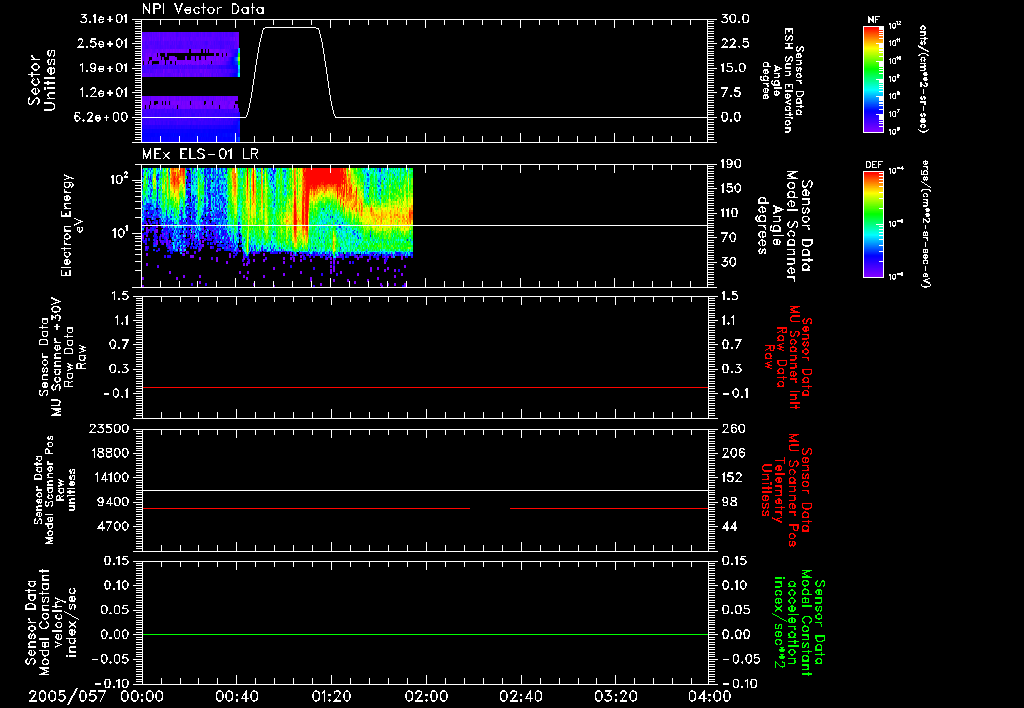Click the upper NPI sector data band
This screenshot has width=1024, height=708.
pos(191,54)
